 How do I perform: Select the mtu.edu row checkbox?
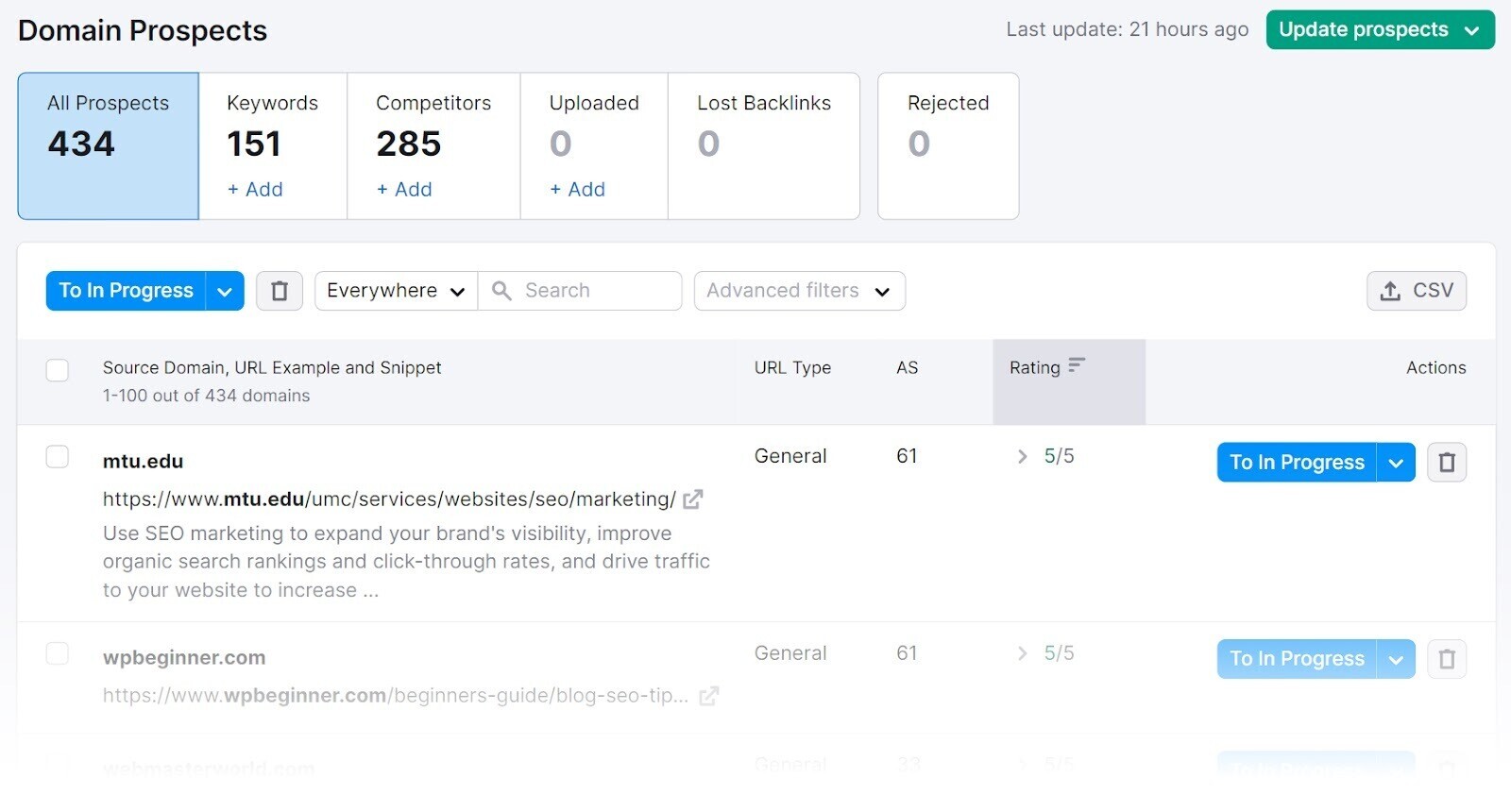point(58,457)
